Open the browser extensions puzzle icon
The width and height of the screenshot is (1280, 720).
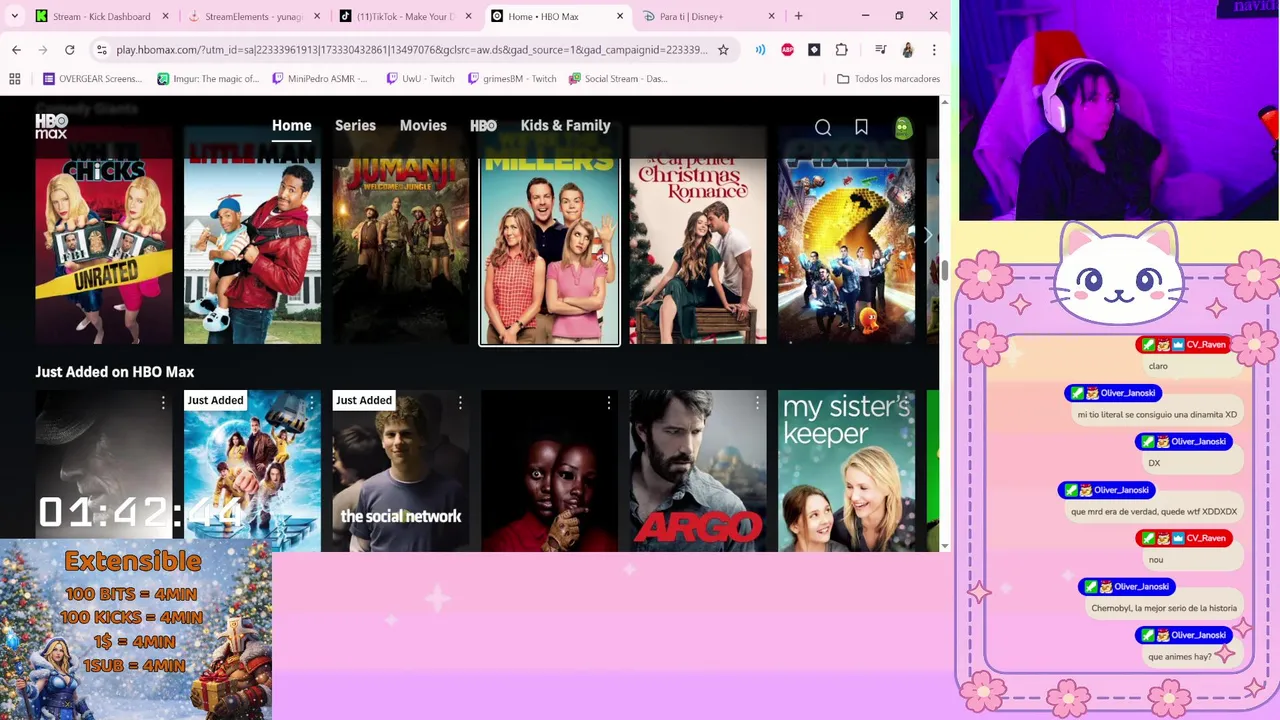841,49
